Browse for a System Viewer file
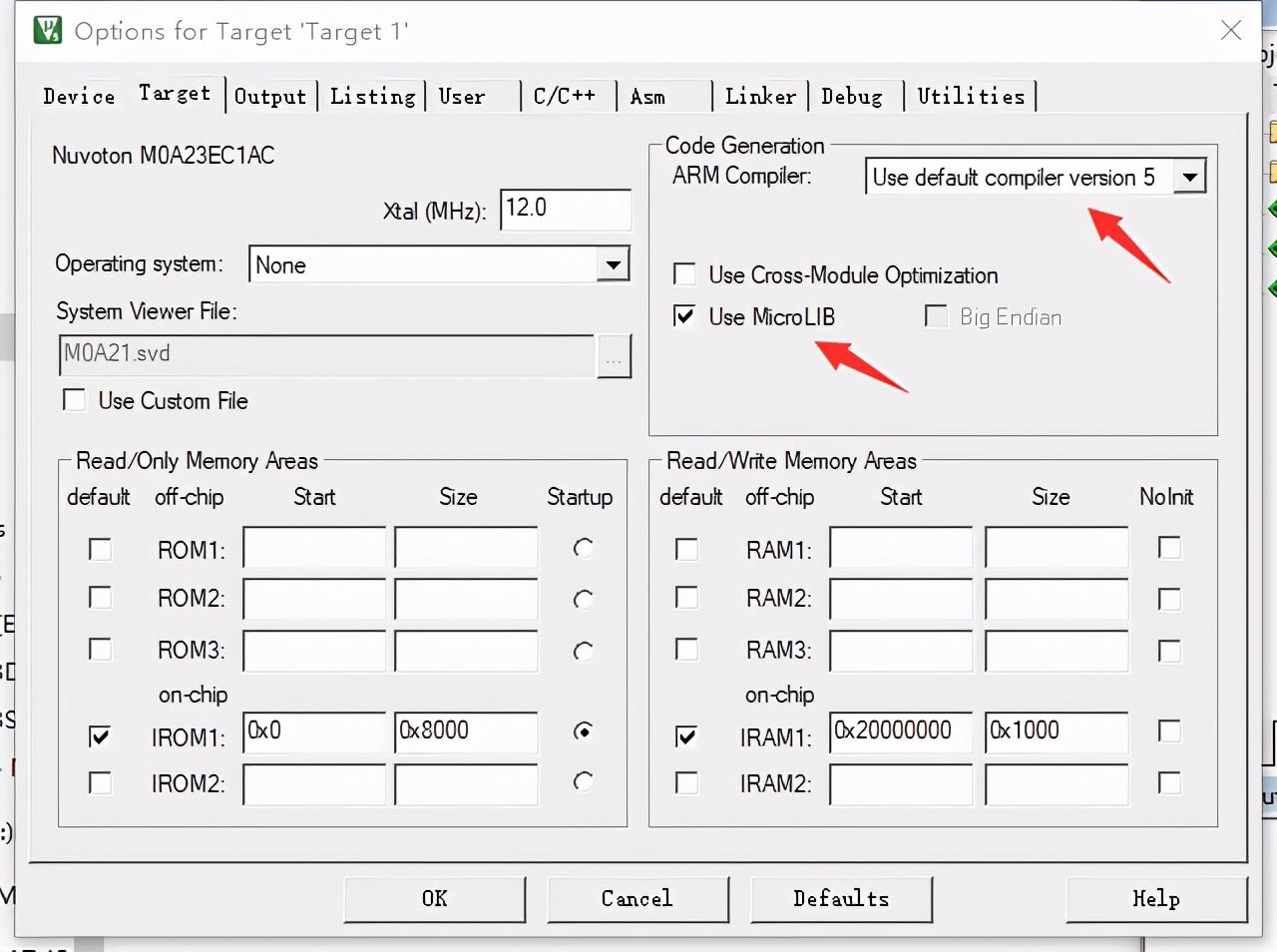 614,356
